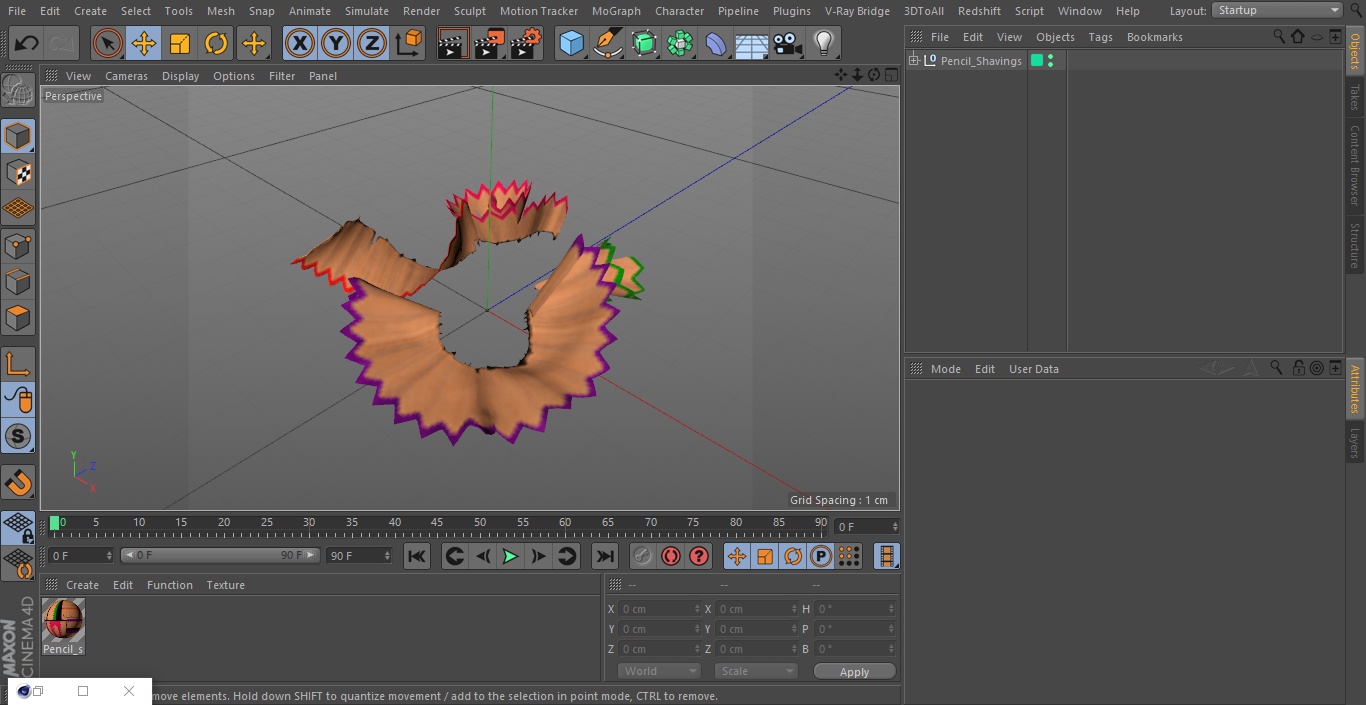Image resolution: width=1366 pixels, height=705 pixels.
Task: Open the MoGraph menu
Action: click(x=616, y=11)
